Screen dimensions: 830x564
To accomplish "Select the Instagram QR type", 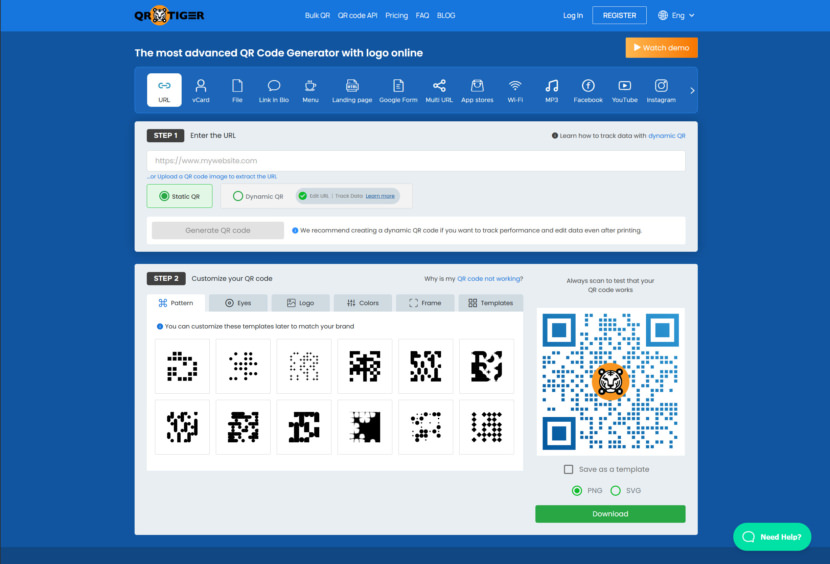I will [661, 91].
